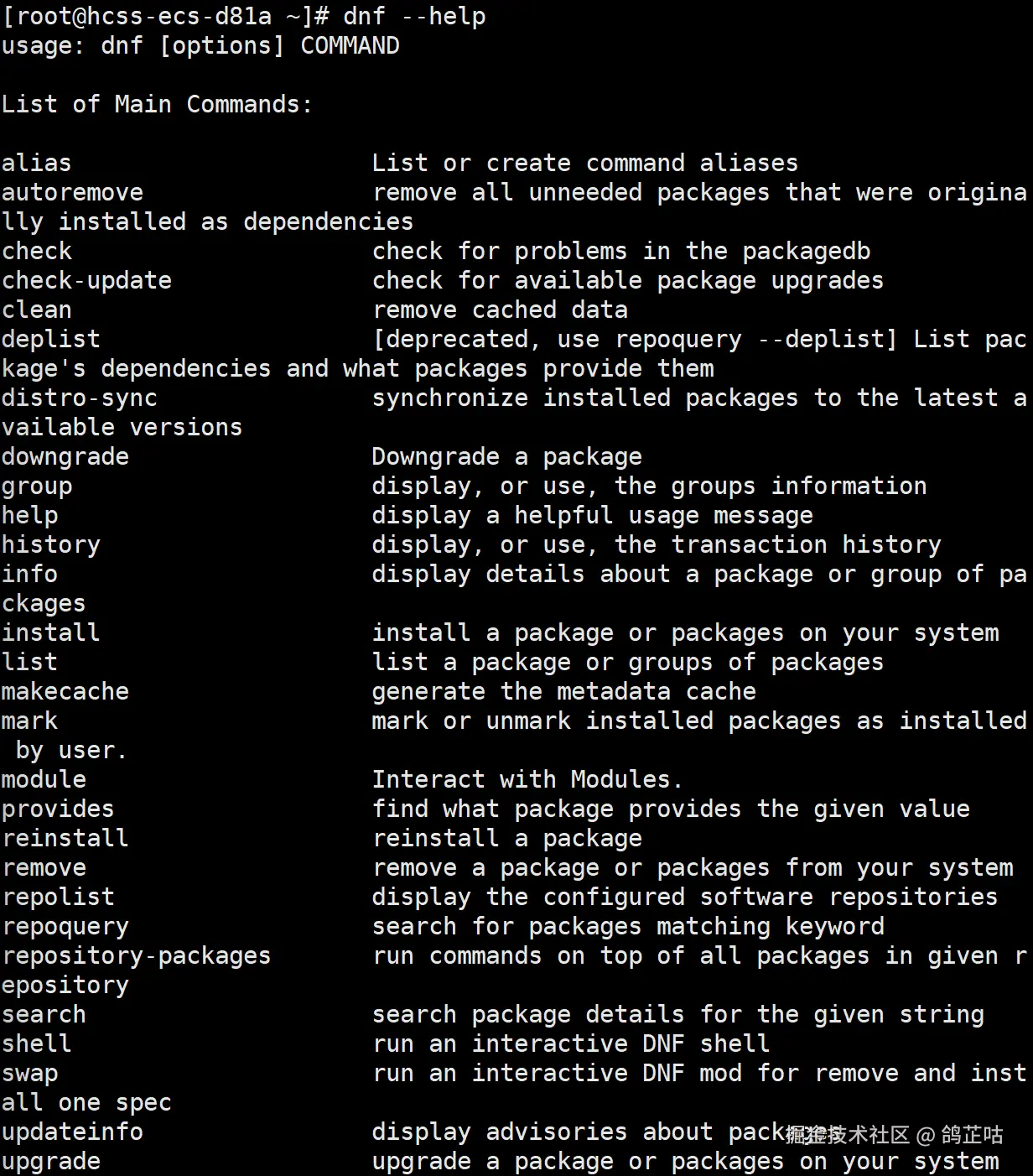Click the 'run an interactive DNF shell' description
This screenshot has width=1033, height=1176.
pyautogui.click(x=571, y=1043)
